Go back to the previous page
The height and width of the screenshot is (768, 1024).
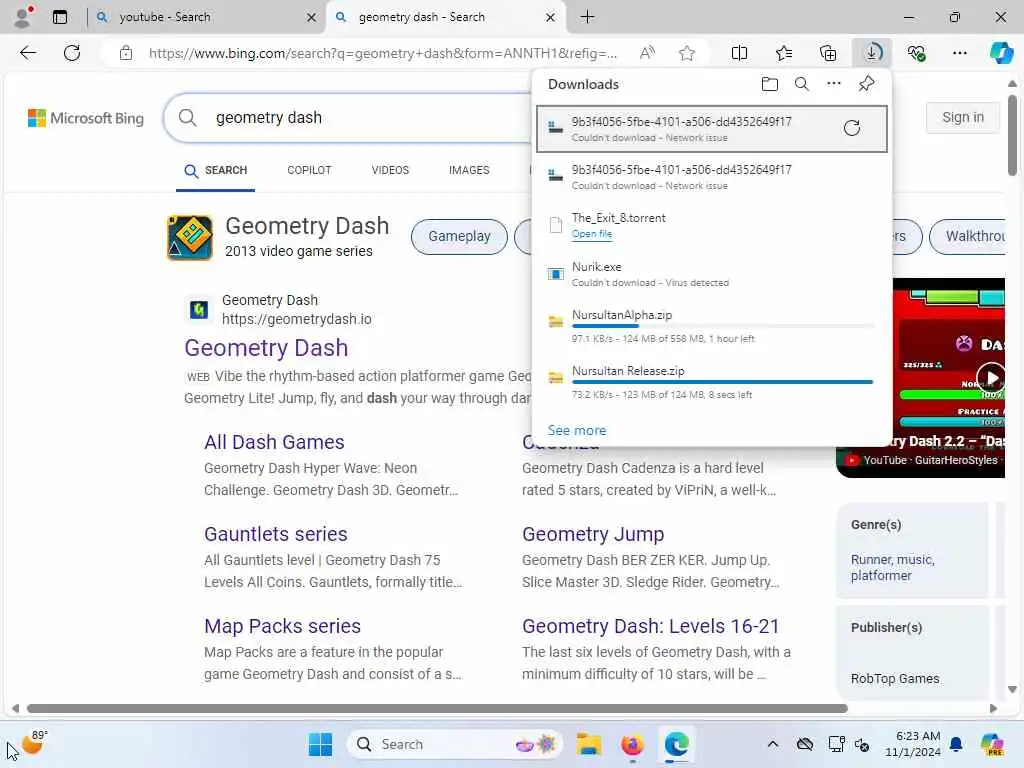click(x=28, y=53)
